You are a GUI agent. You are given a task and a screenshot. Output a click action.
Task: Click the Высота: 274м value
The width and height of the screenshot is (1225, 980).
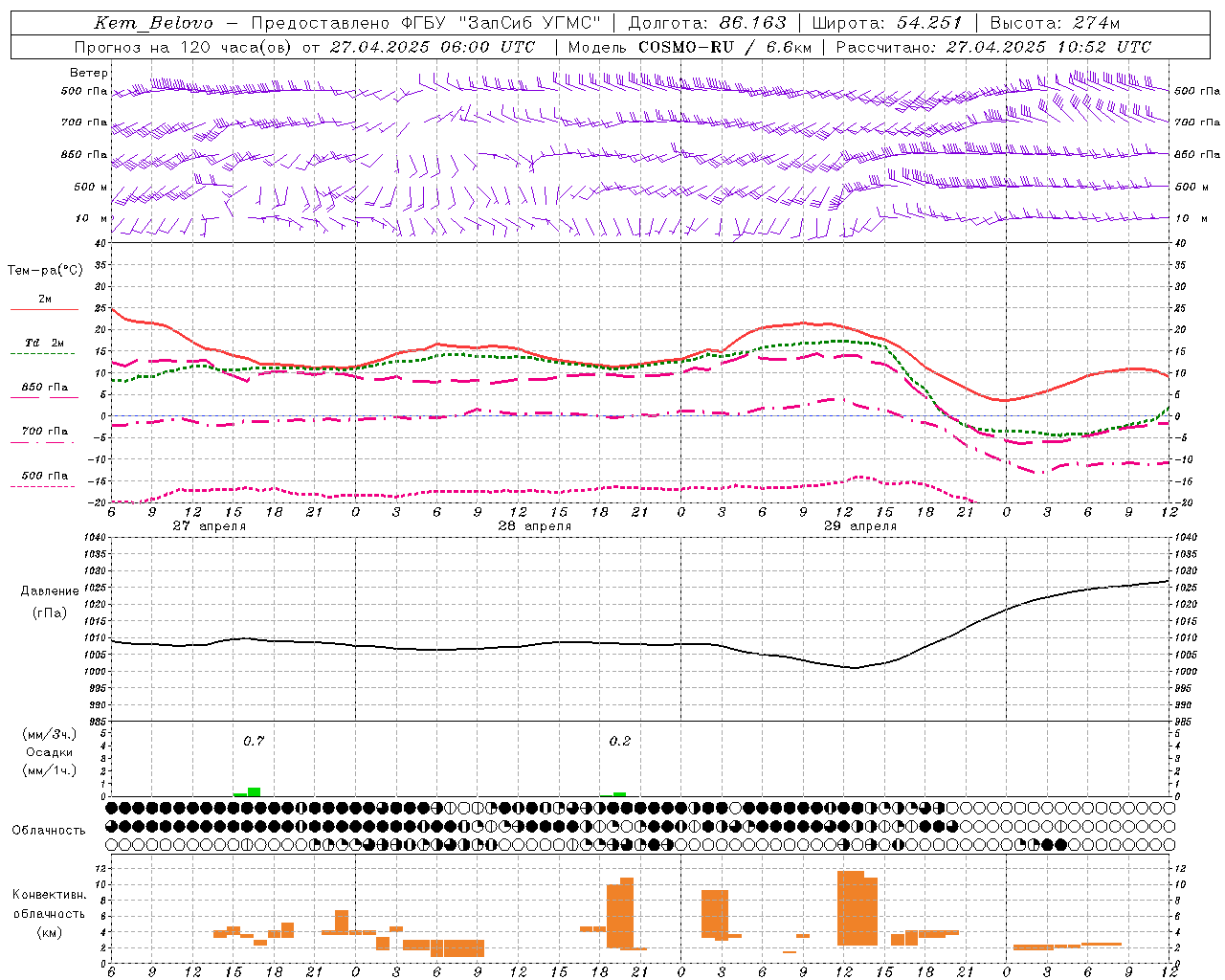pyautogui.click(x=1055, y=23)
